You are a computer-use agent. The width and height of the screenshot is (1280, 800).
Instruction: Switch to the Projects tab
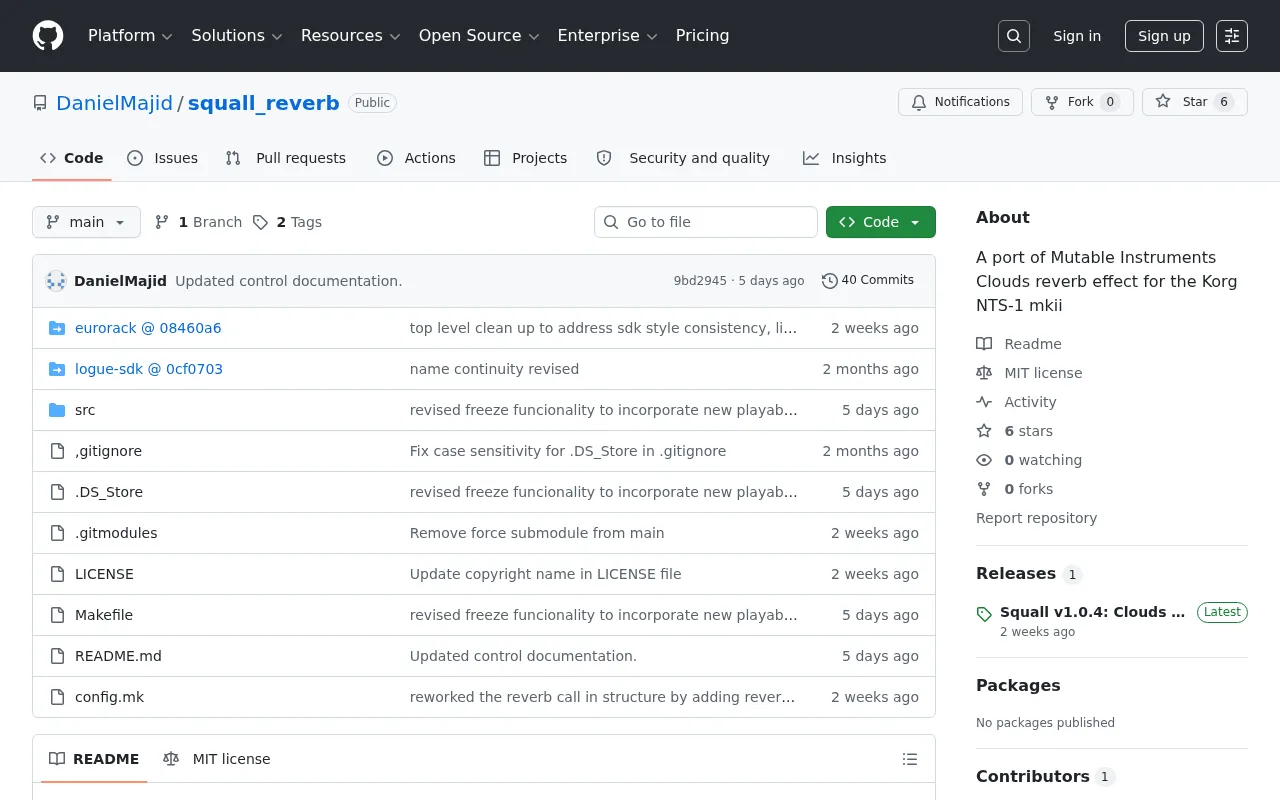pos(525,158)
